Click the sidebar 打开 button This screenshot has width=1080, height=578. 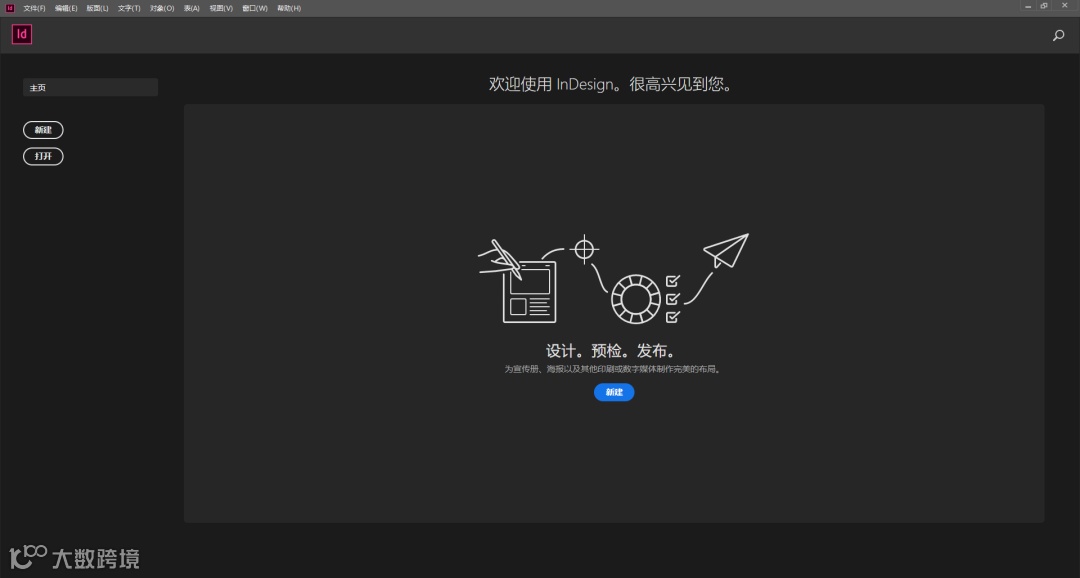(x=43, y=156)
